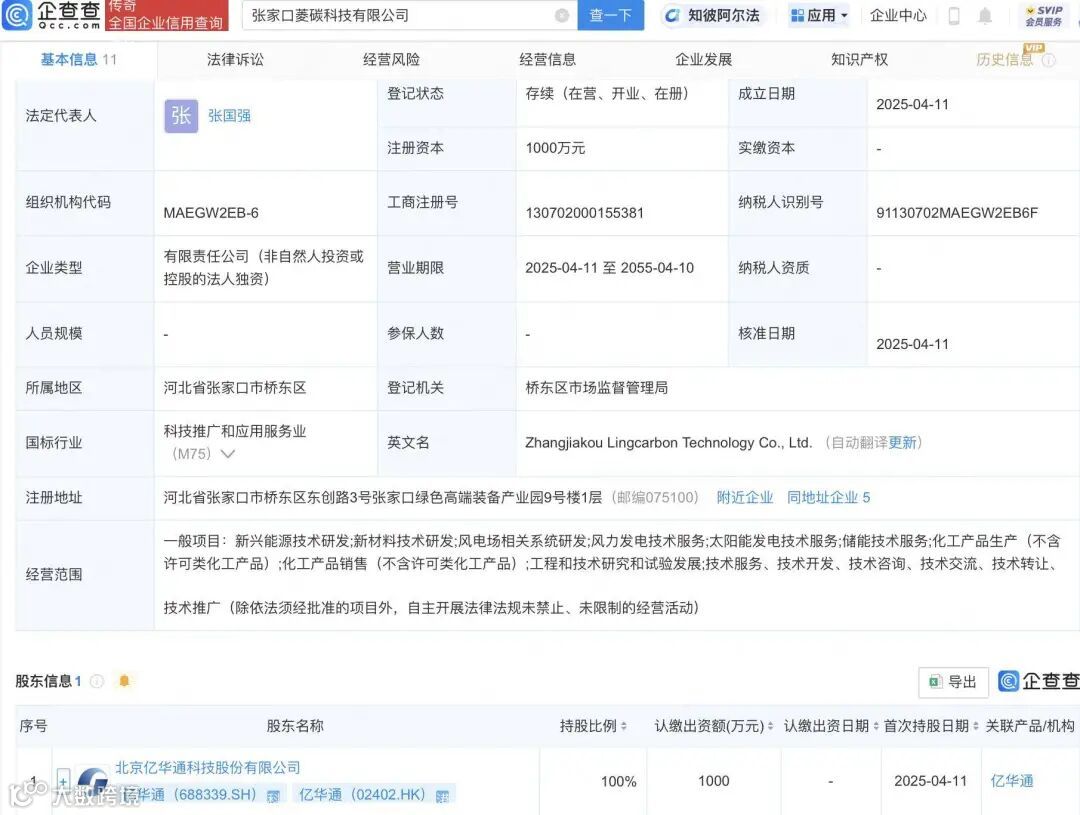Select the 桥东区市场监督管理局 registration authority

pos(596,388)
